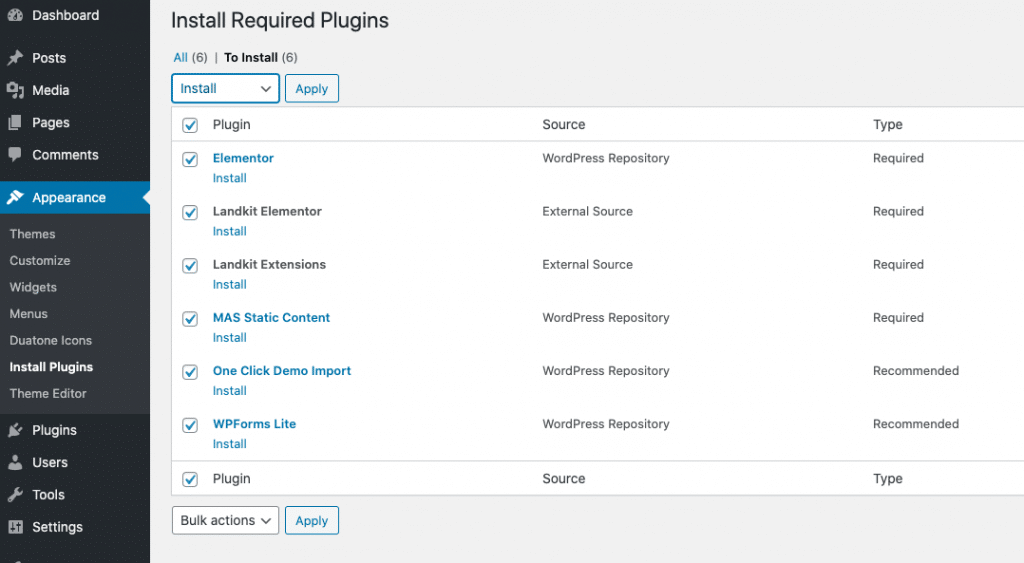The height and width of the screenshot is (563, 1024).
Task: Open the top Install bulk action dropdown
Action: coord(225,88)
